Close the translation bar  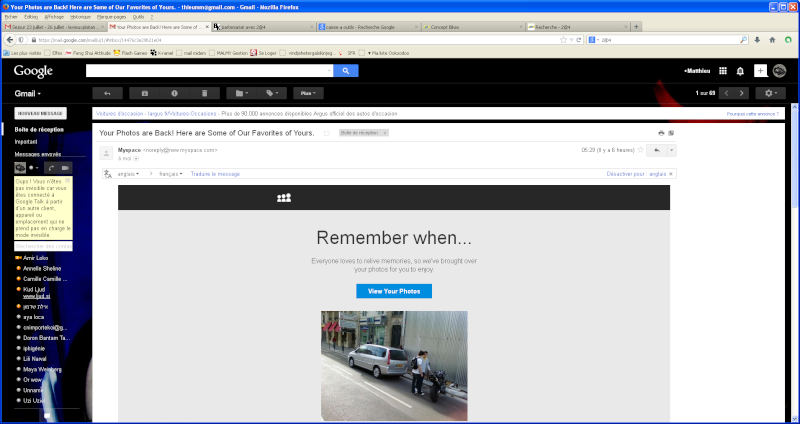point(671,174)
